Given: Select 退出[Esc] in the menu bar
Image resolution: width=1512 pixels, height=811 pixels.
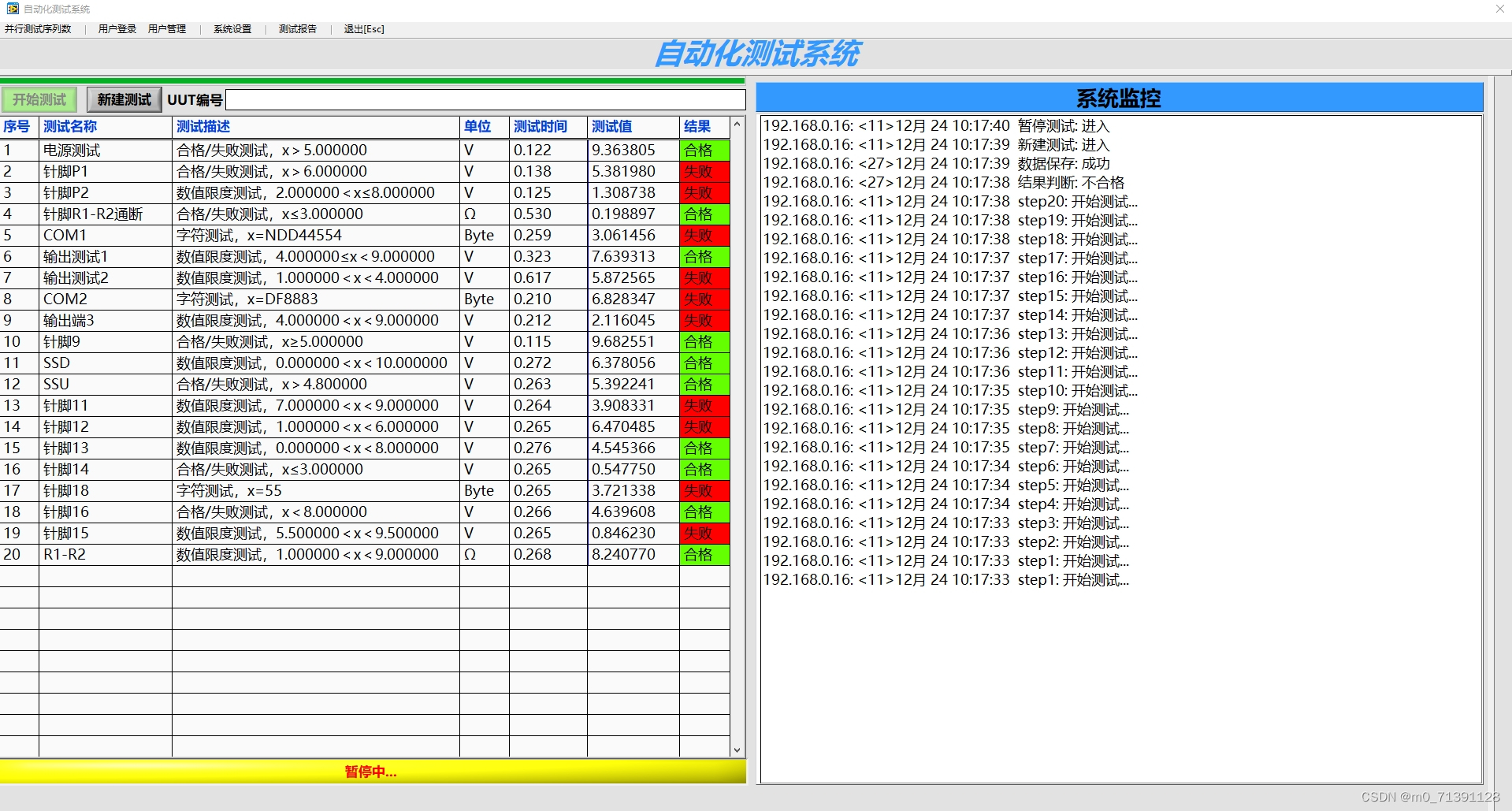Looking at the screenshot, I should pos(364,29).
